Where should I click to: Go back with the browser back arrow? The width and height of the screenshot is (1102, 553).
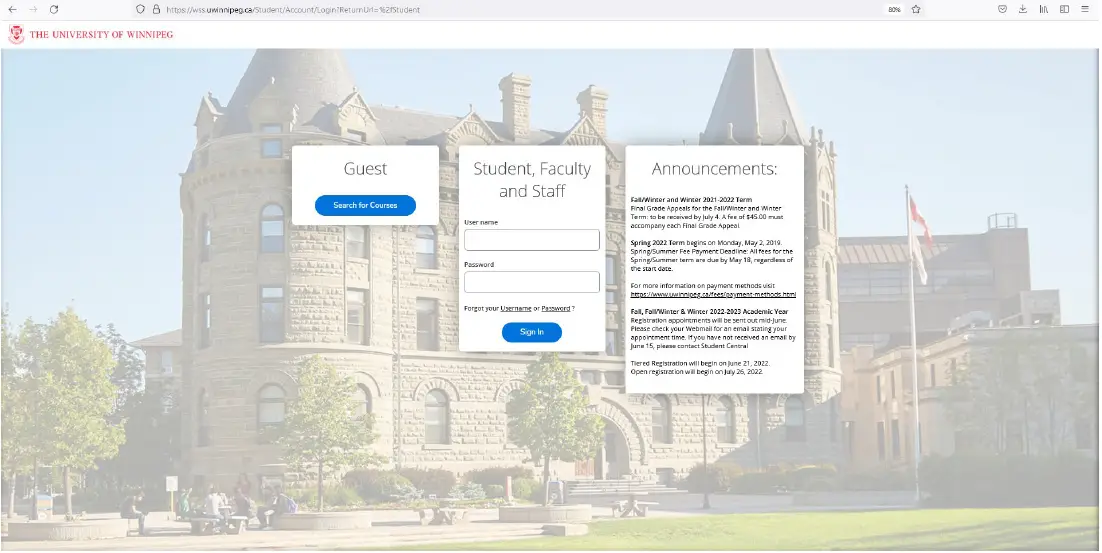click(12, 9)
